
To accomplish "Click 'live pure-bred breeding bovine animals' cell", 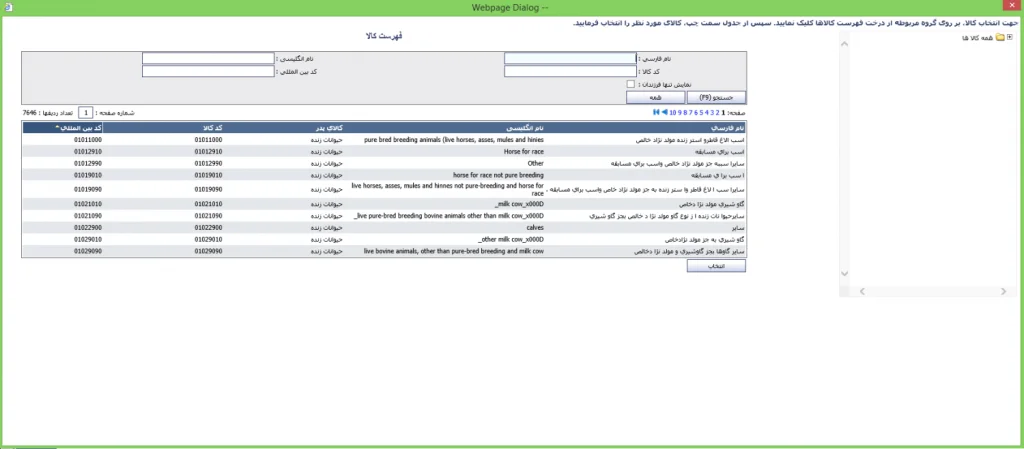I will pyautogui.click(x=449, y=216).
